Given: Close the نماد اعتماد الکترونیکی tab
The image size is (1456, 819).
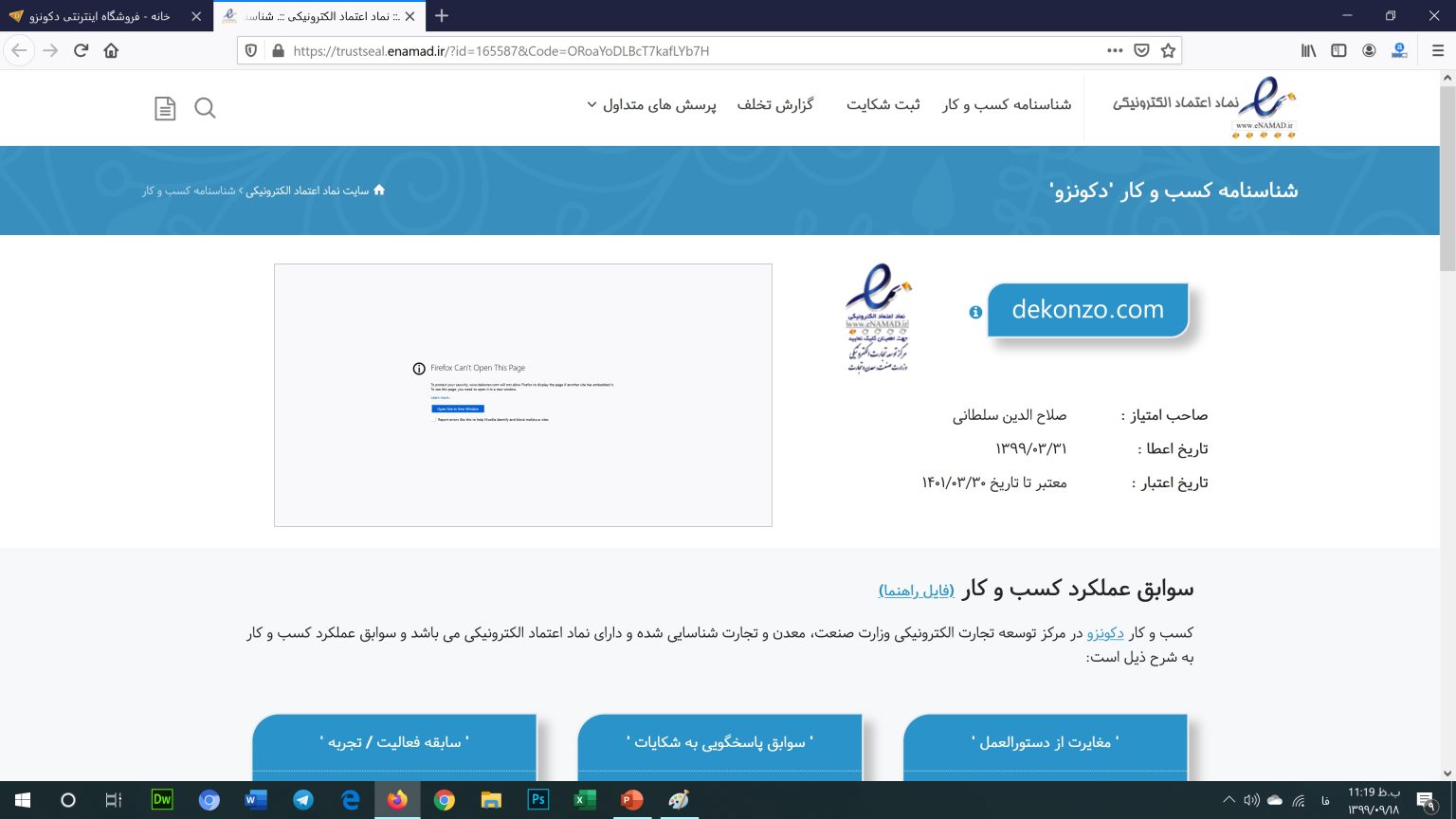Looking at the screenshot, I should (409, 16).
